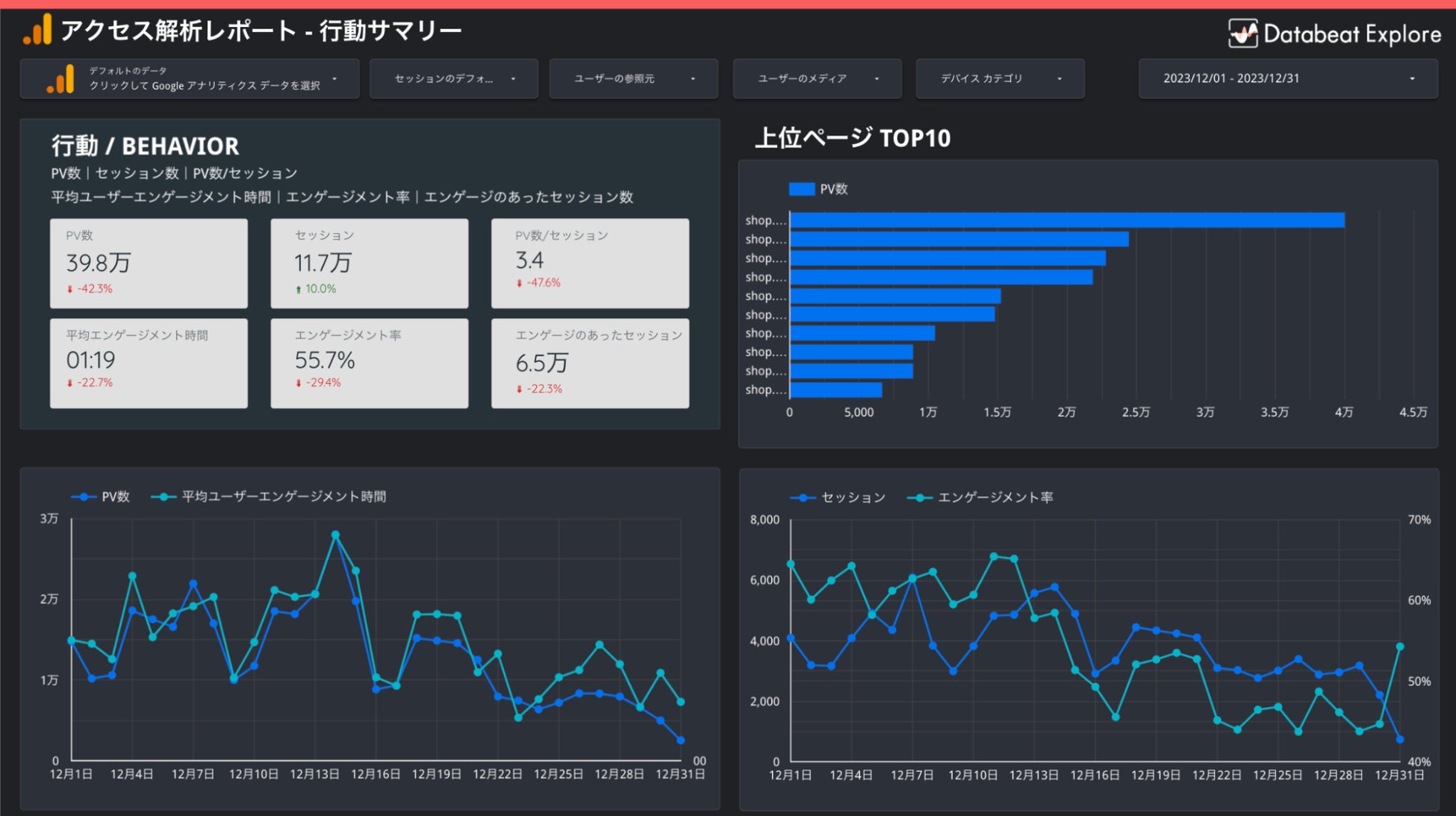Click the 12月13日 peak point on PV chart
The height and width of the screenshot is (816, 1456).
click(x=335, y=535)
